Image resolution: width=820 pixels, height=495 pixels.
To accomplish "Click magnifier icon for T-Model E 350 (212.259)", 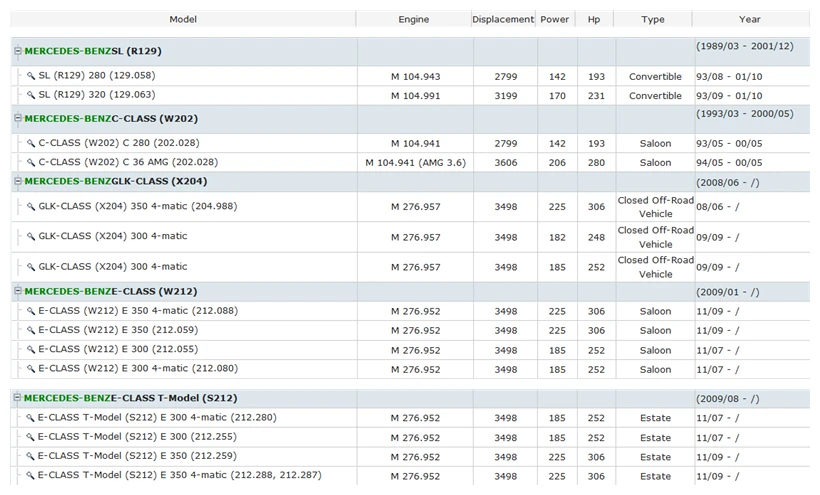I will (x=30, y=456).
